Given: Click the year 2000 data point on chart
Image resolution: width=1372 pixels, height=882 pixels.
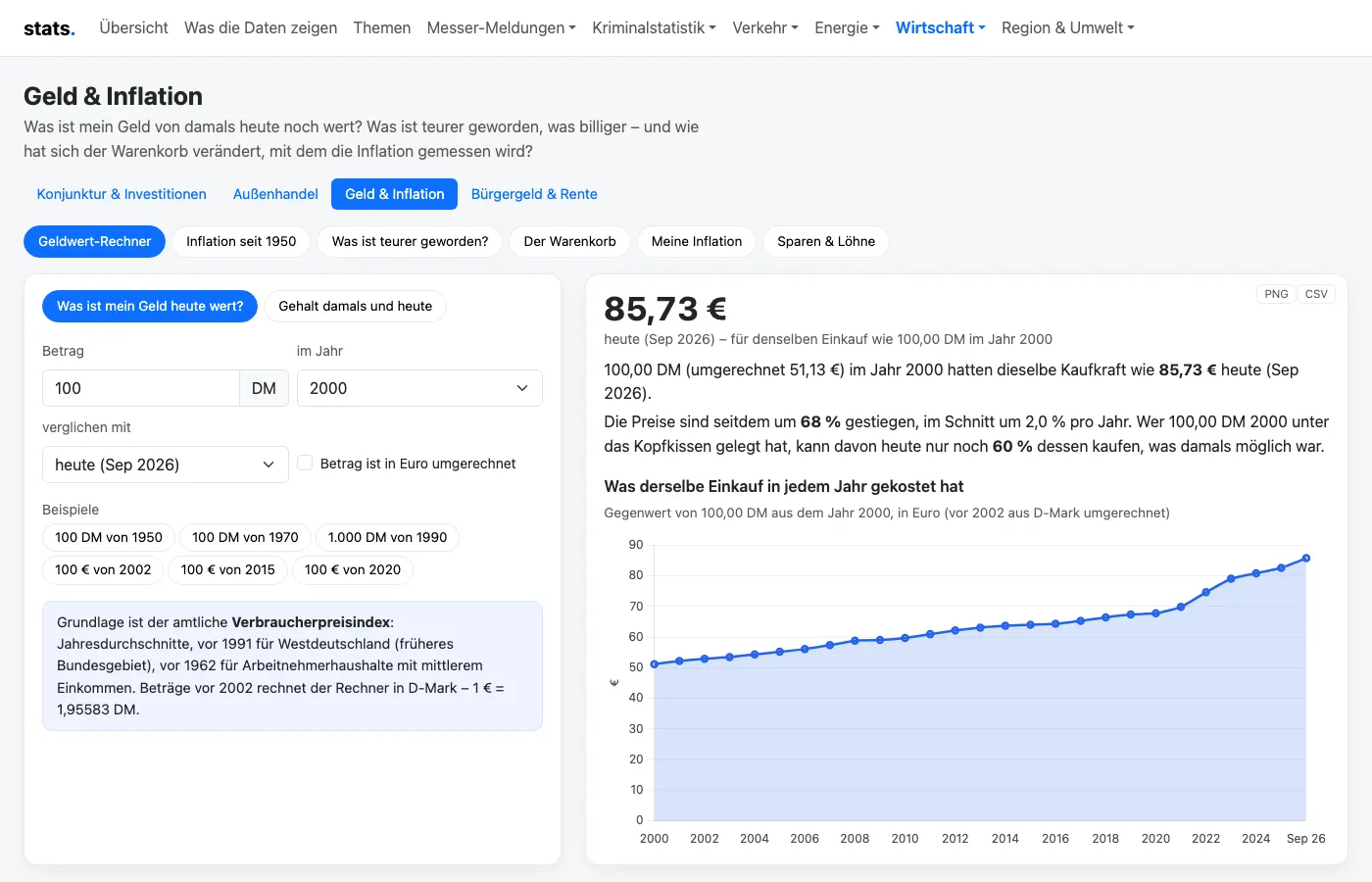Looking at the screenshot, I should coord(655,664).
